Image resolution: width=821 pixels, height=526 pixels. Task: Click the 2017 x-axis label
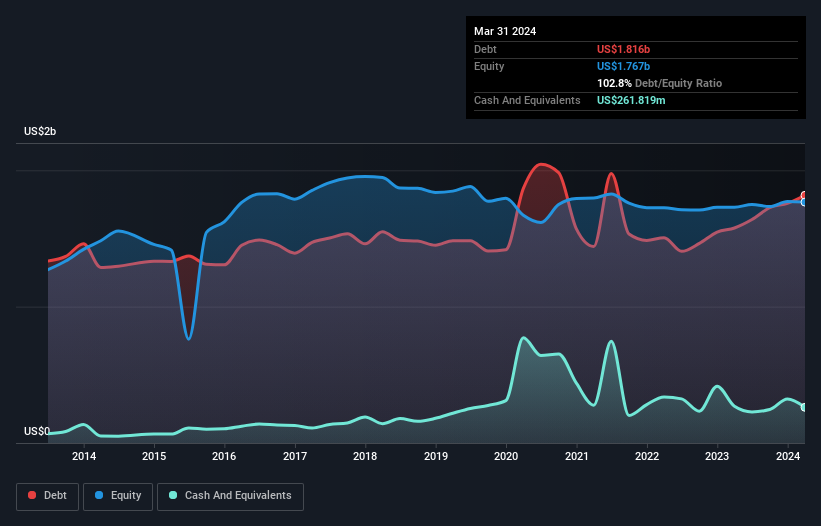295,456
